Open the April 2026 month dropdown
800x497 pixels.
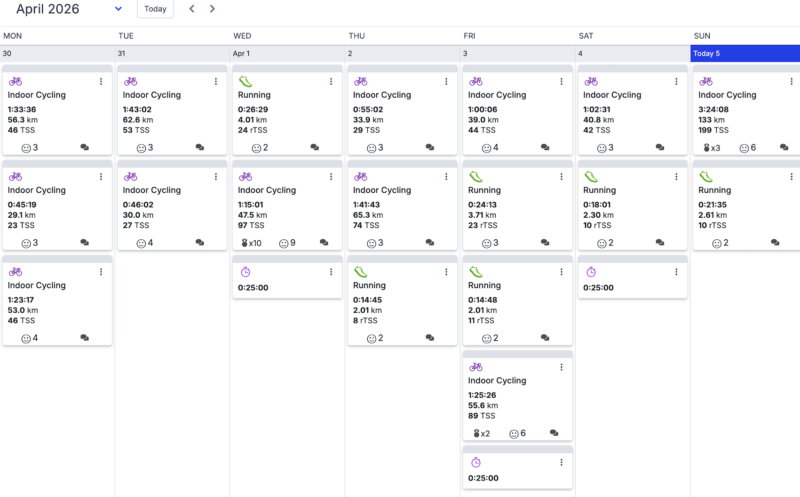pos(118,9)
